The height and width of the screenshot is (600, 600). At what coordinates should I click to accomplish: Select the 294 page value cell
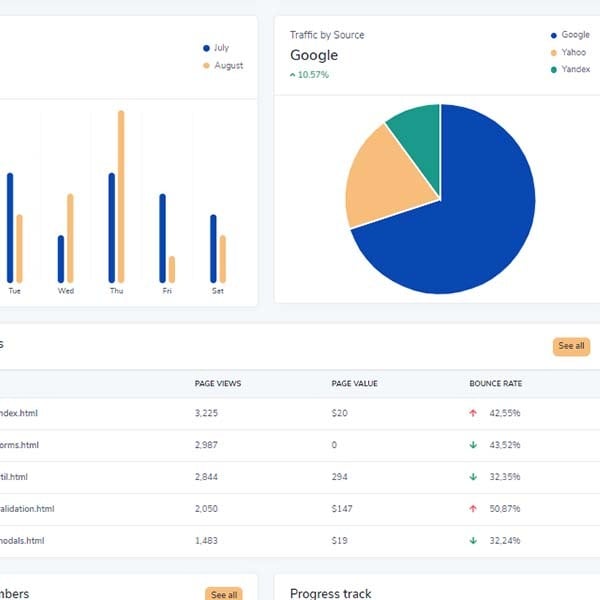point(339,477)
